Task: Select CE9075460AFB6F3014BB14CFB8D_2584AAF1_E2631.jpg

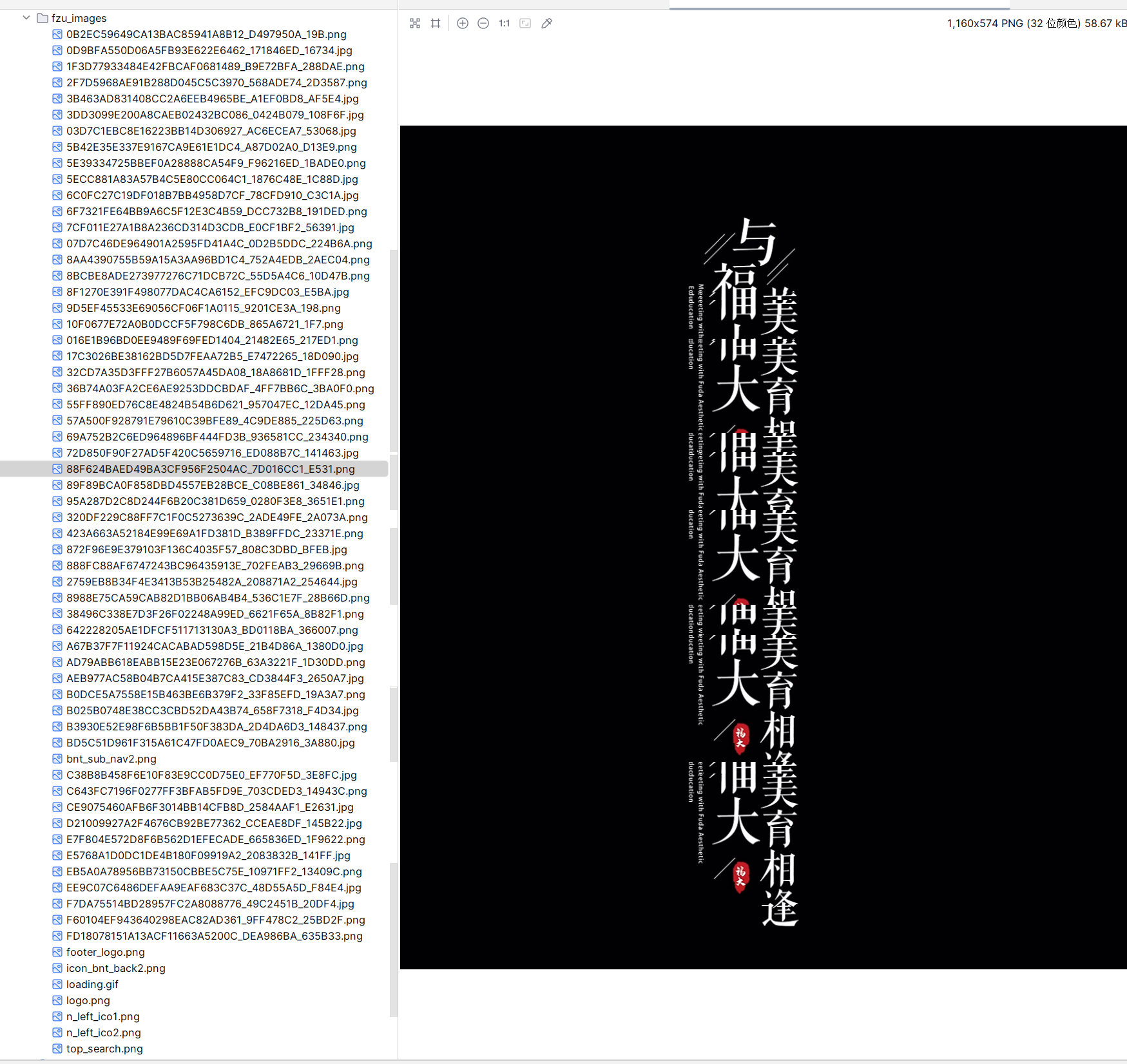Action: [210, 807]
